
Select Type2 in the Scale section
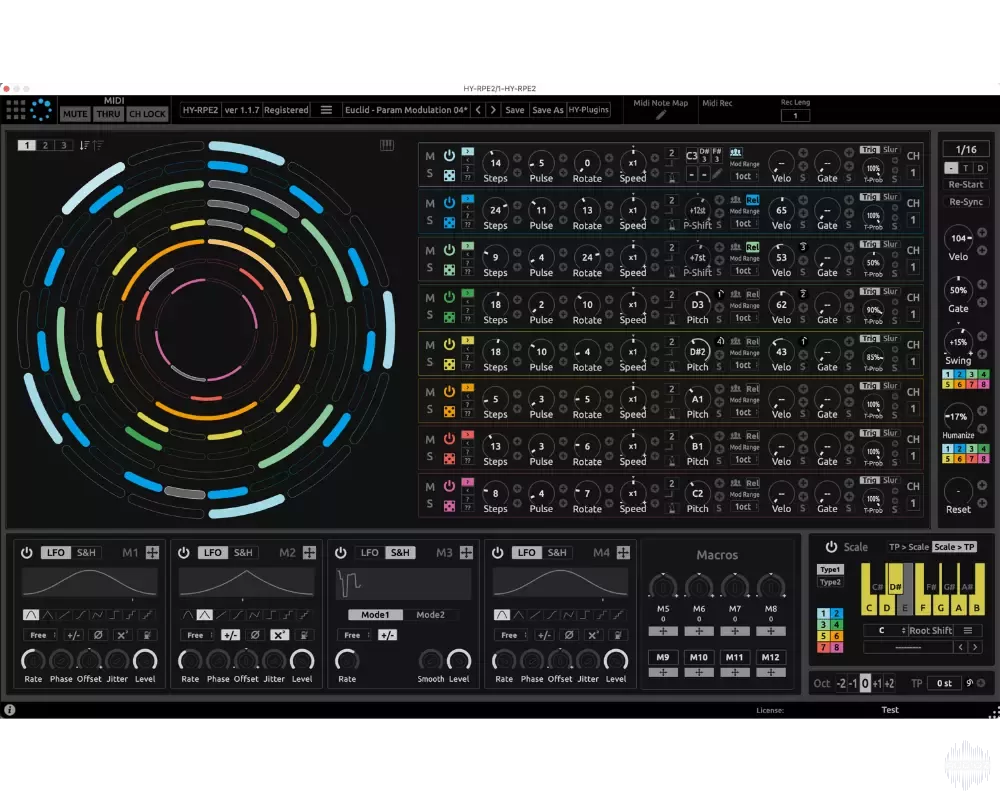click(830, 582)
